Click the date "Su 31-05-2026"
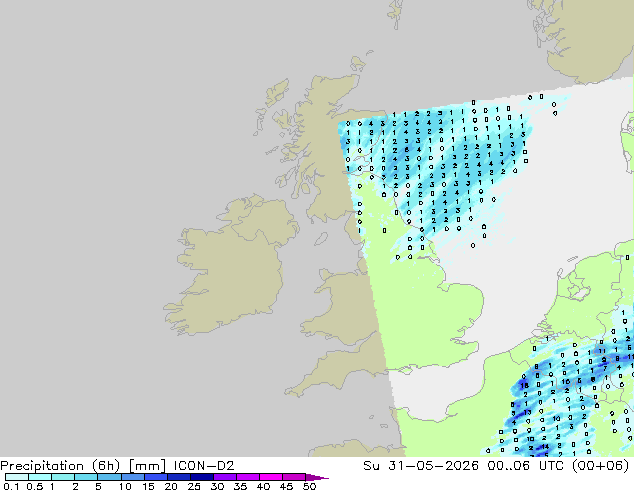Image resolution: width=634 pixels, height=490 pixels. tap(421, 466)
